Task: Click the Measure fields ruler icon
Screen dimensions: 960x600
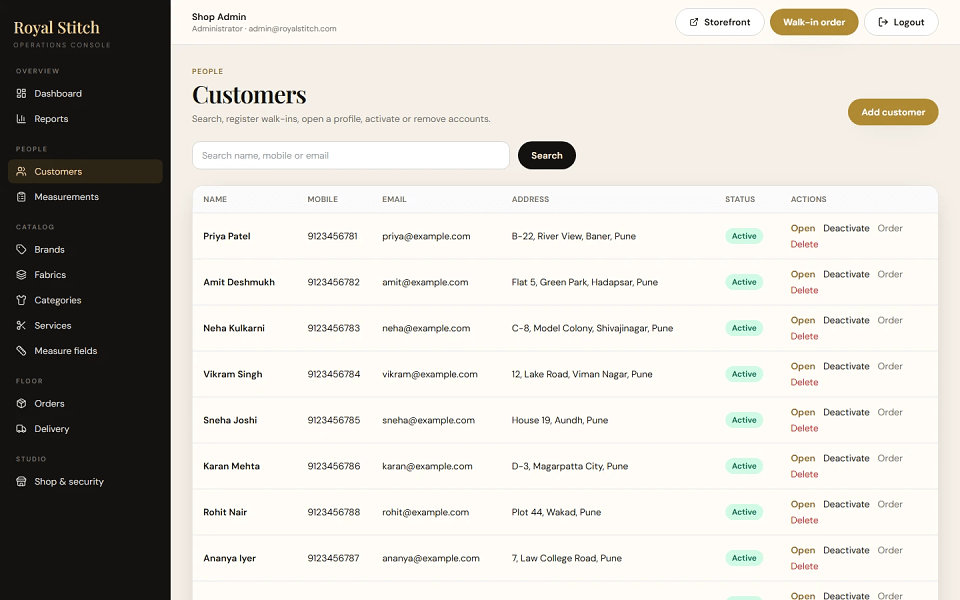Action: [21, 351]
